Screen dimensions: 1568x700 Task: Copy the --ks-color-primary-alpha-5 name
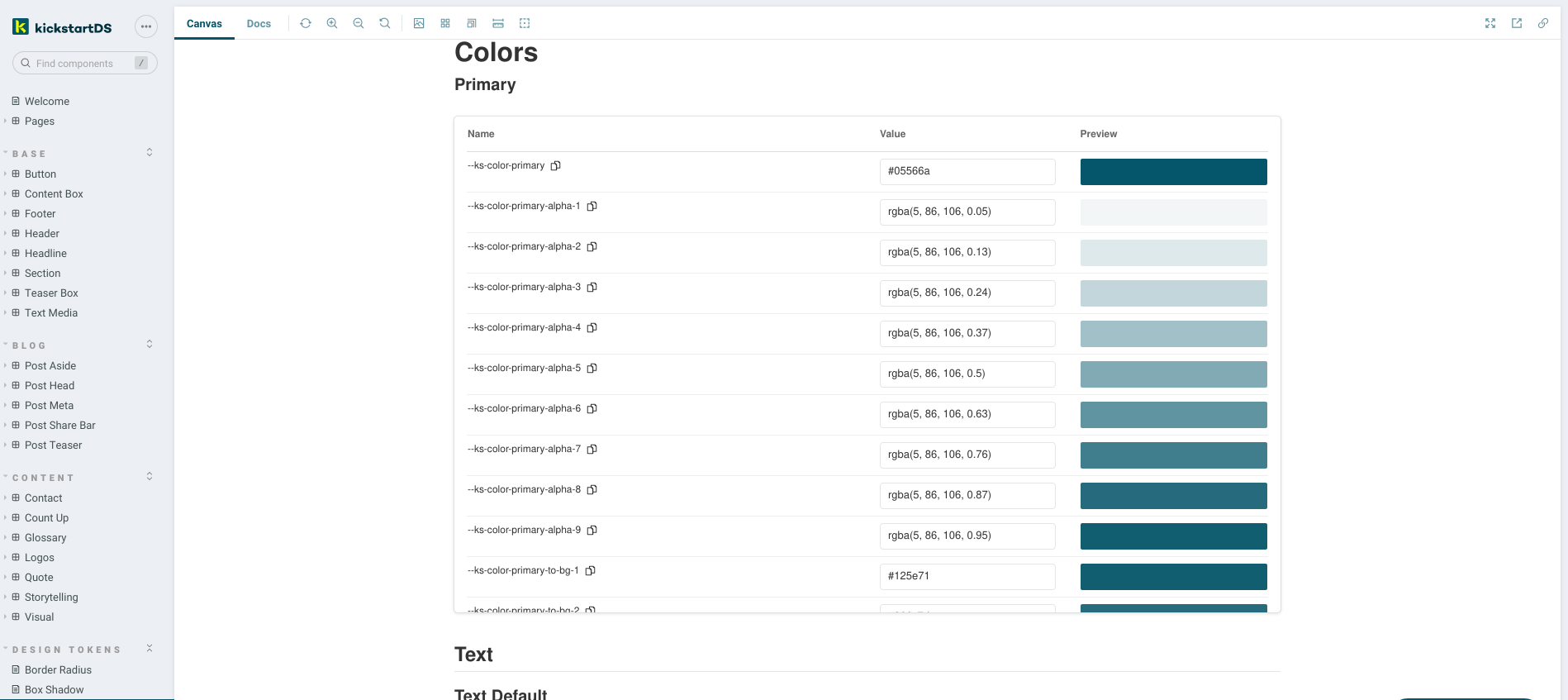(x=592, y=368)
